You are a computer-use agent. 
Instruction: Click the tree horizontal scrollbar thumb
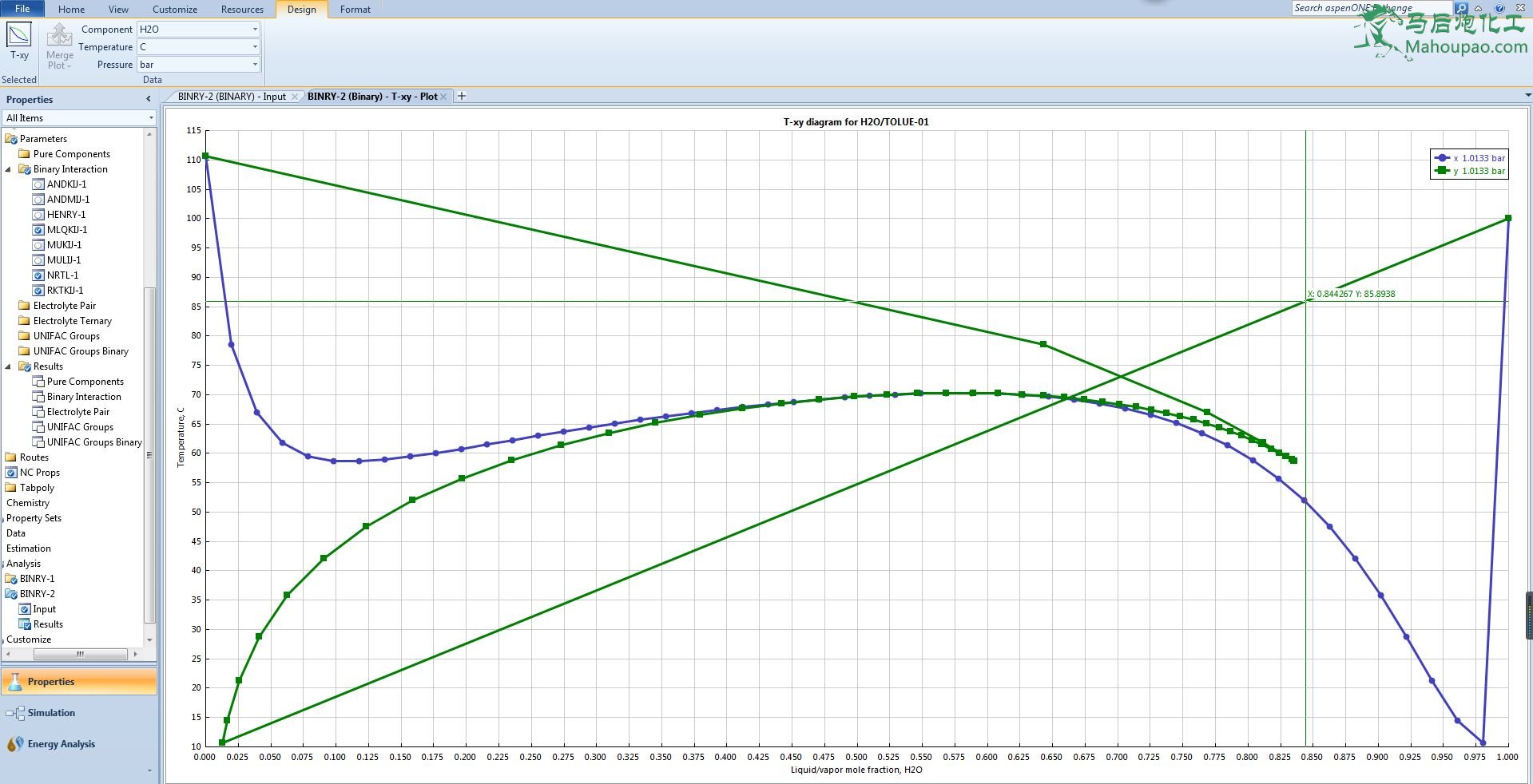[x=80, y=654]
